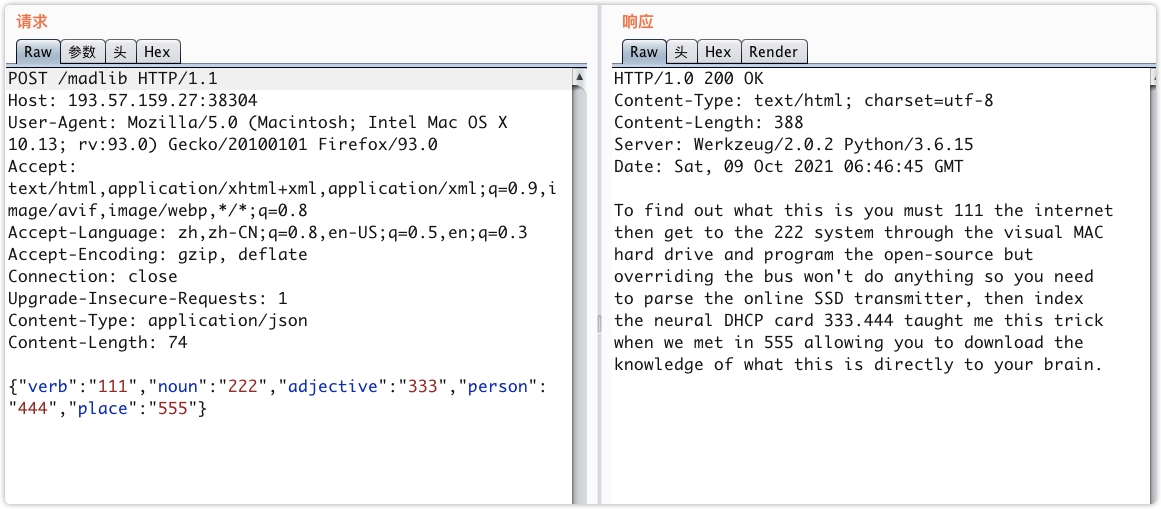Viewport: 1161px width, 509px height.
Task: Select the response Raw tab
Action: [x=644, y=52]
